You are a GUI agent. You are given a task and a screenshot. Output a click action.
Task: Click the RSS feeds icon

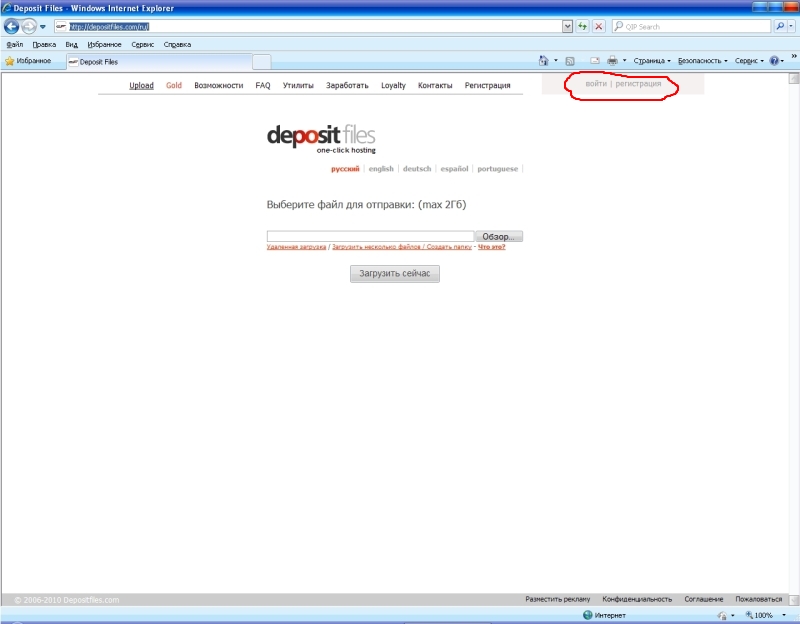[570, 61]
